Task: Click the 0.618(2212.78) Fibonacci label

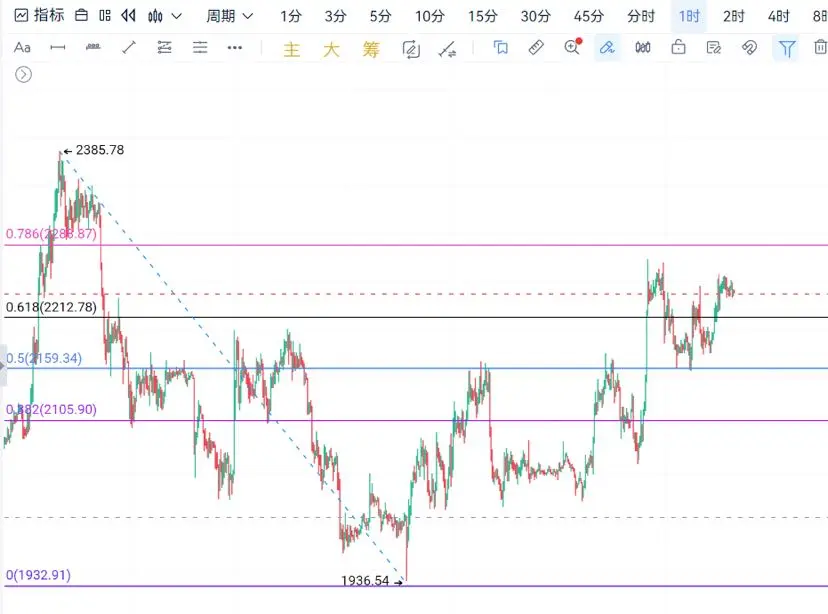Action: tap(51, 307)
